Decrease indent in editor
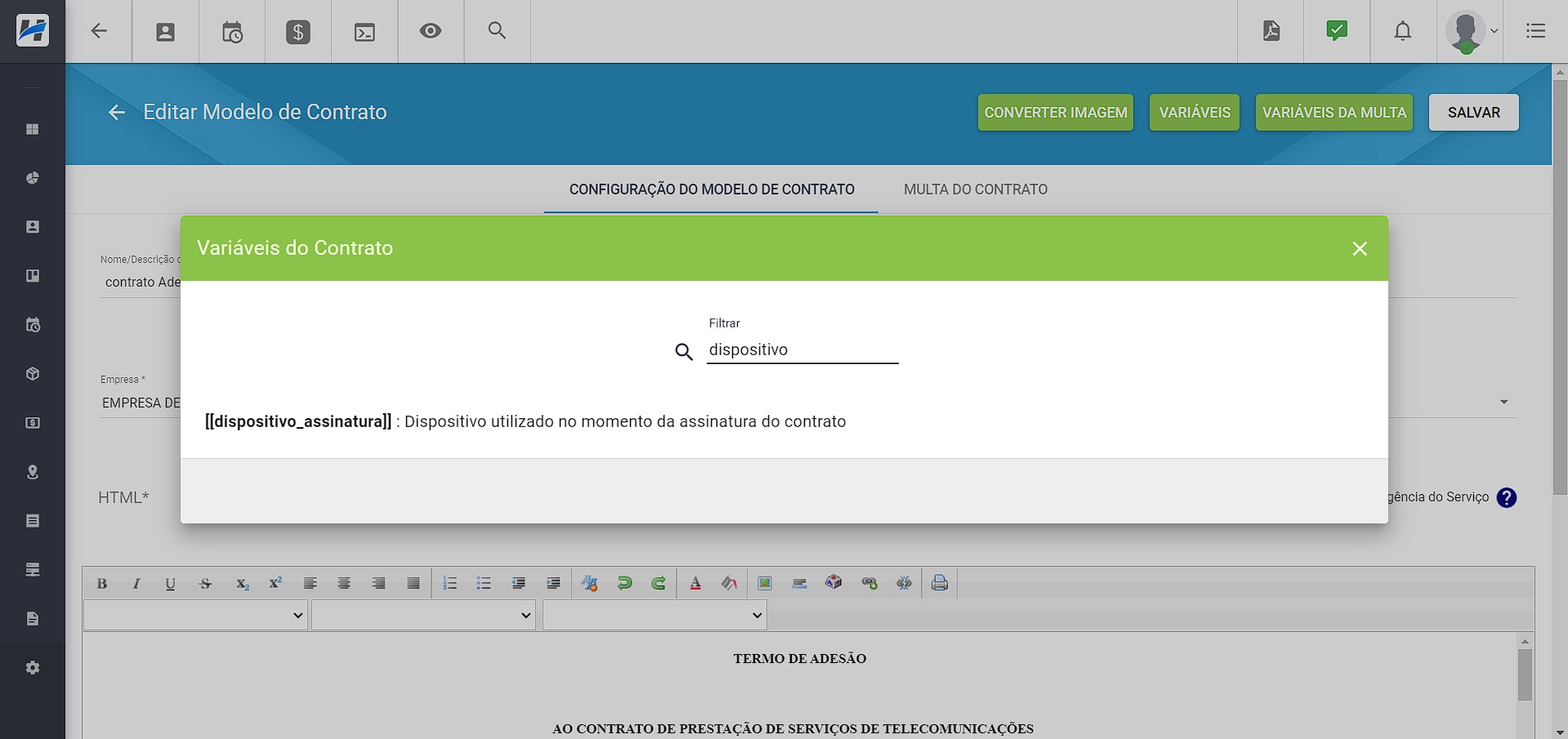Screen dimensions: 1568x739 pos(518,583)
